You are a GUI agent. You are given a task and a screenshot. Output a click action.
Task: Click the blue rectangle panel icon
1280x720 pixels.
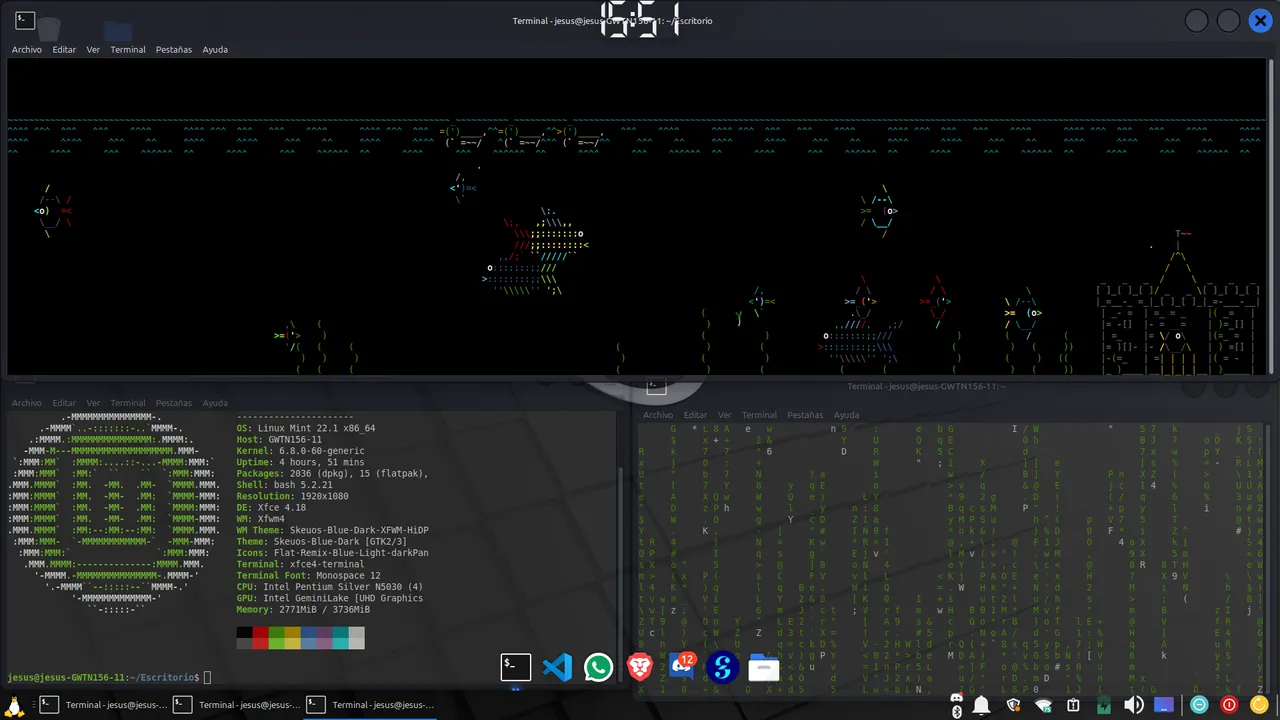(x=1164, y=706)
